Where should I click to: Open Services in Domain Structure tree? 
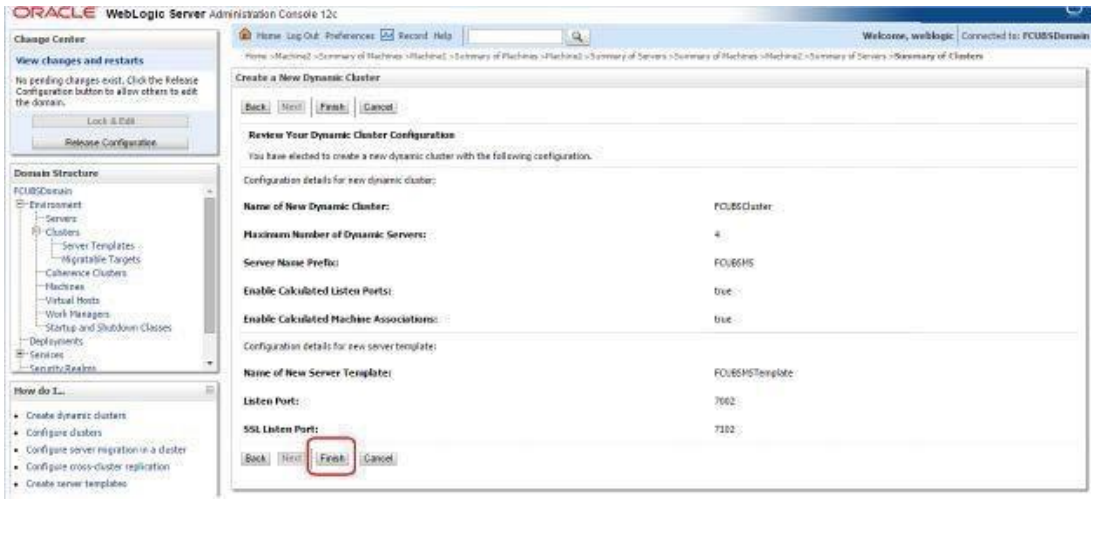point(46,355)
